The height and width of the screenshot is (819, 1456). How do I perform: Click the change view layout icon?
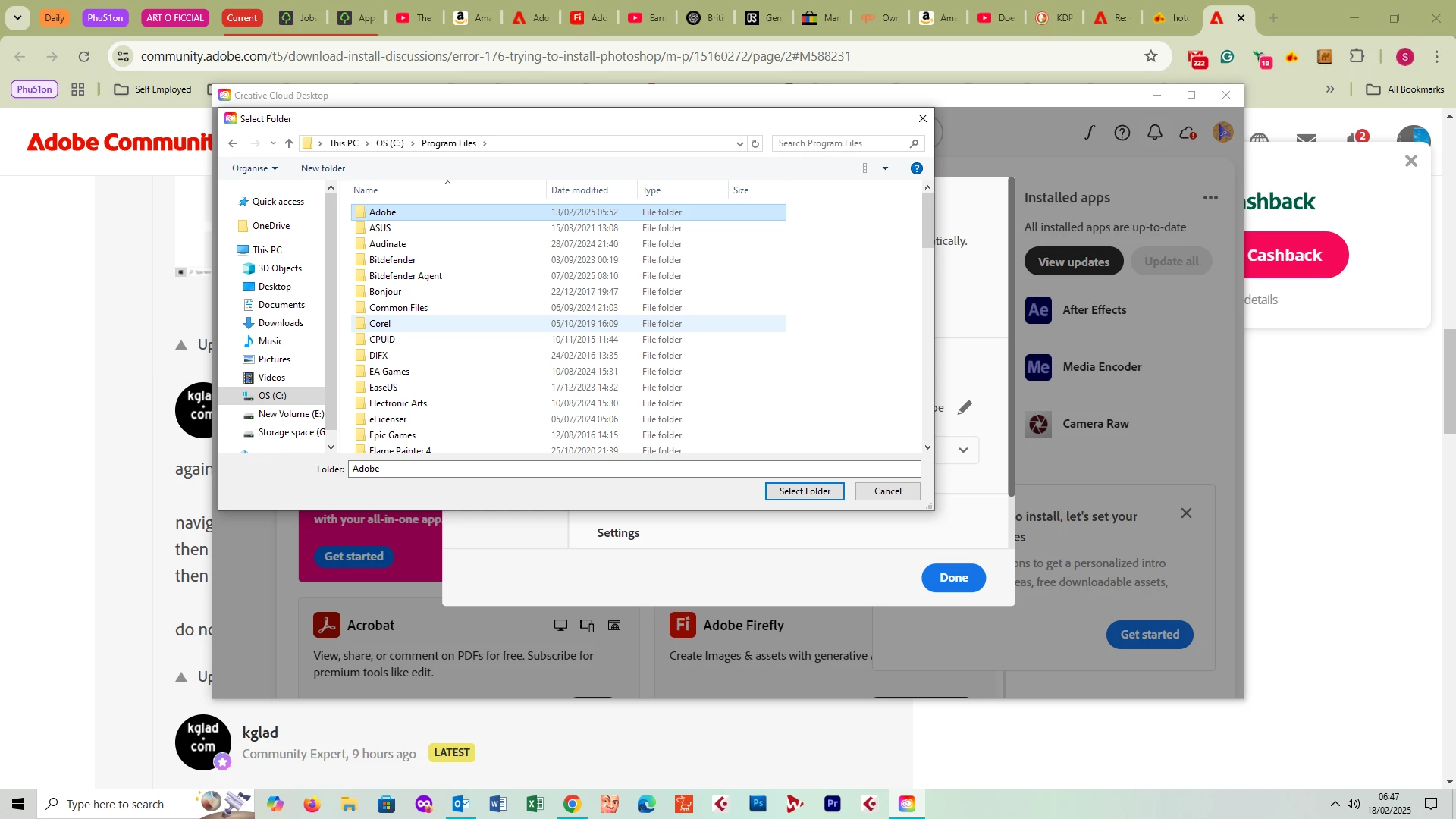coord(869,168)
